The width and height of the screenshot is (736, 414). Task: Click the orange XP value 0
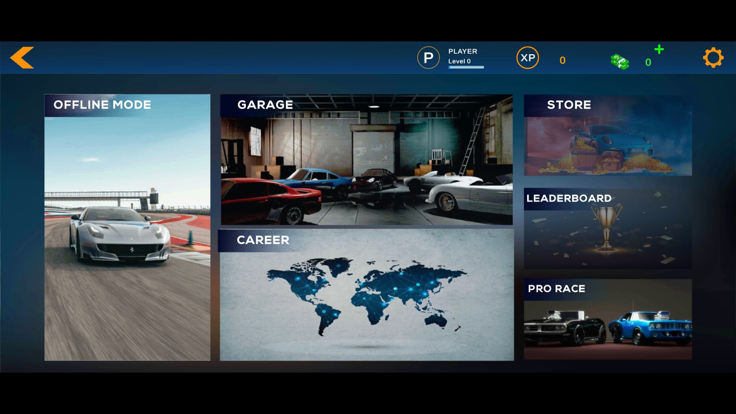pos(562,60)
